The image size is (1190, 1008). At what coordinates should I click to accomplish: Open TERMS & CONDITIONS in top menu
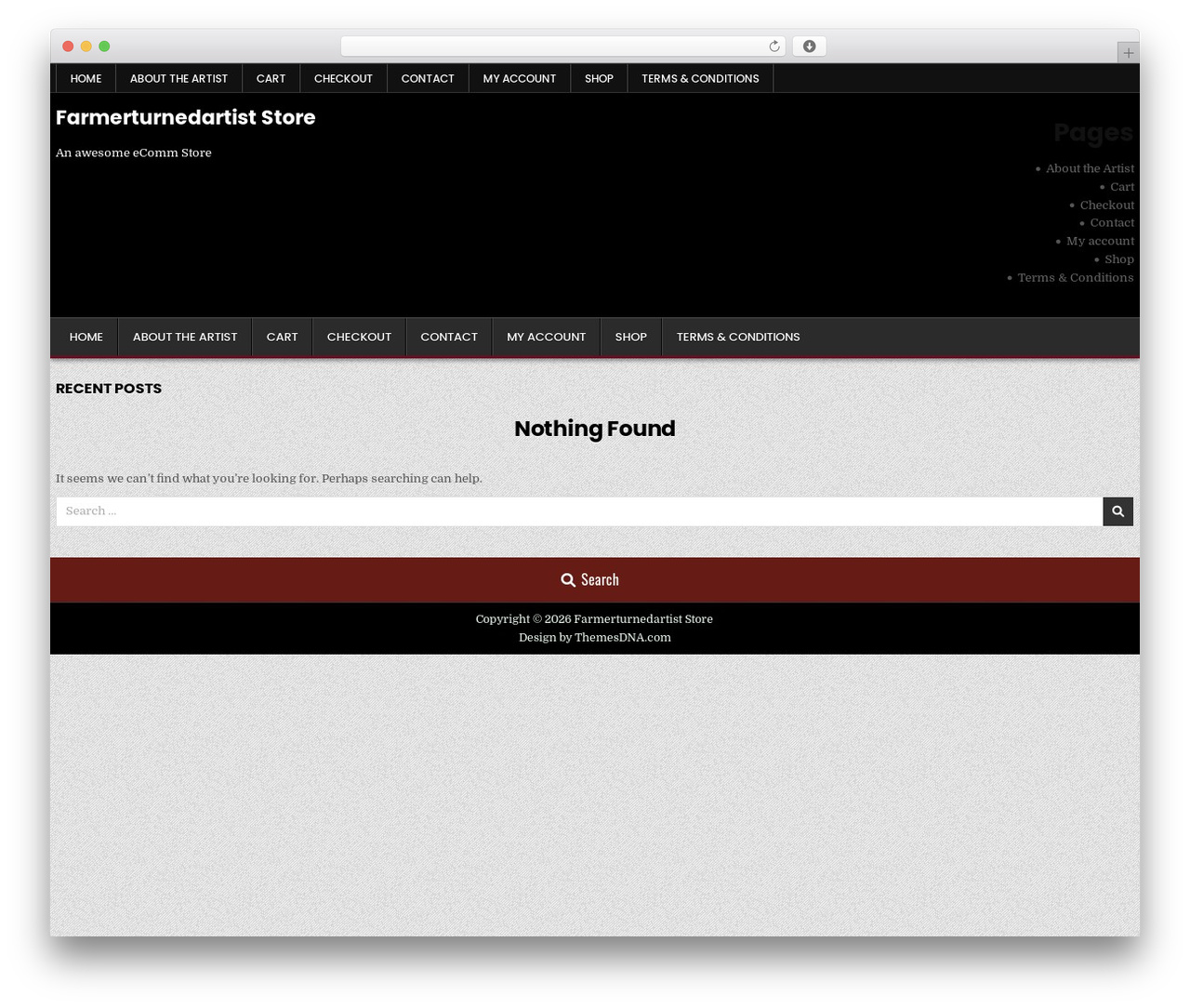coord(700,78)
